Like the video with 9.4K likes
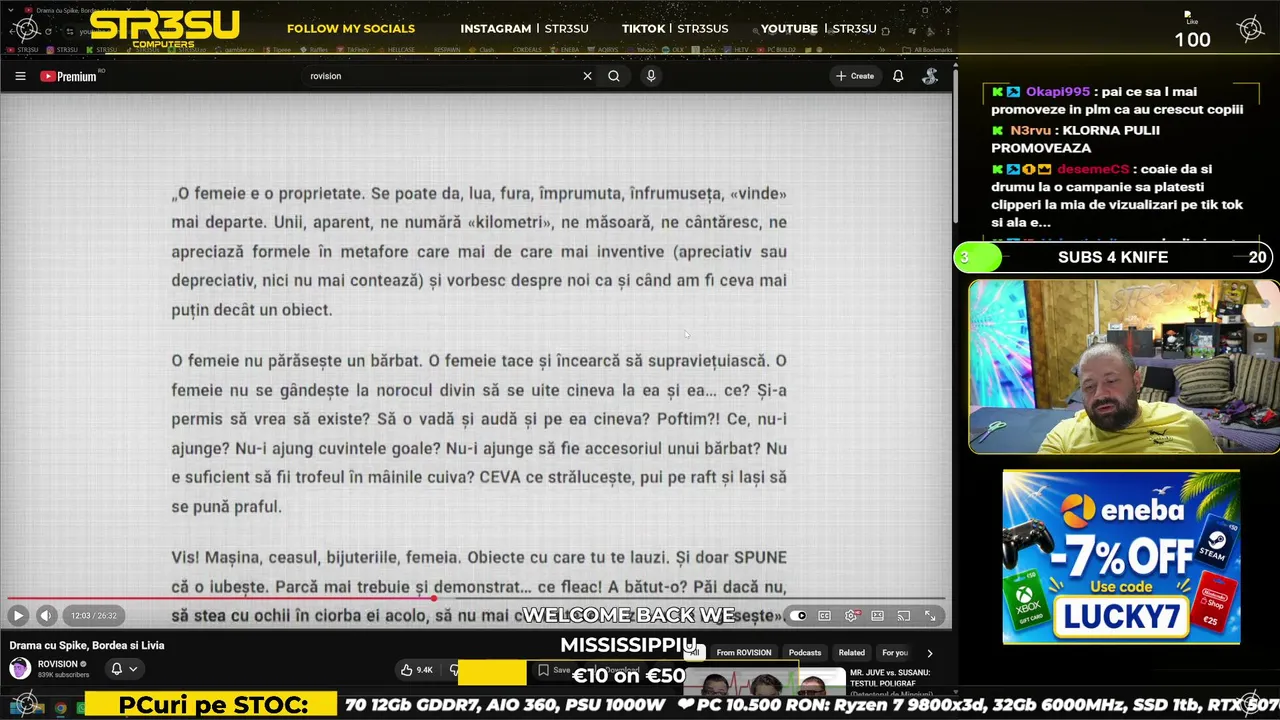 coord(419,670)
